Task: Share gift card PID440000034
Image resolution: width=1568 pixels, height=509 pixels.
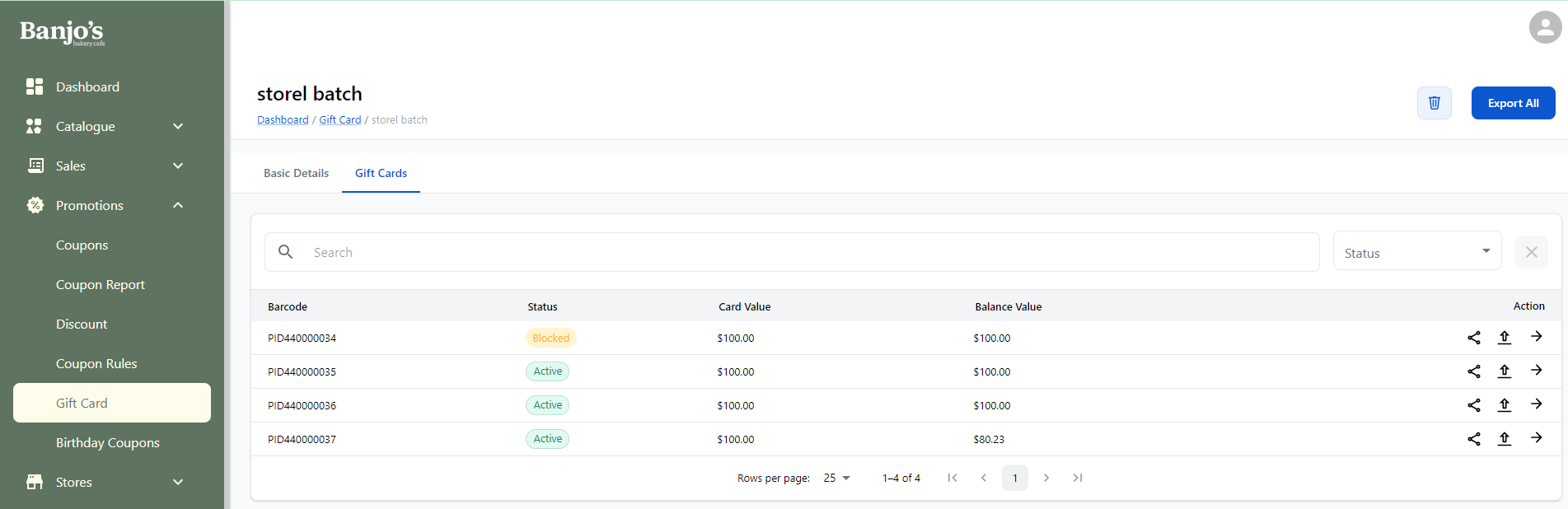Action: 1473,338
